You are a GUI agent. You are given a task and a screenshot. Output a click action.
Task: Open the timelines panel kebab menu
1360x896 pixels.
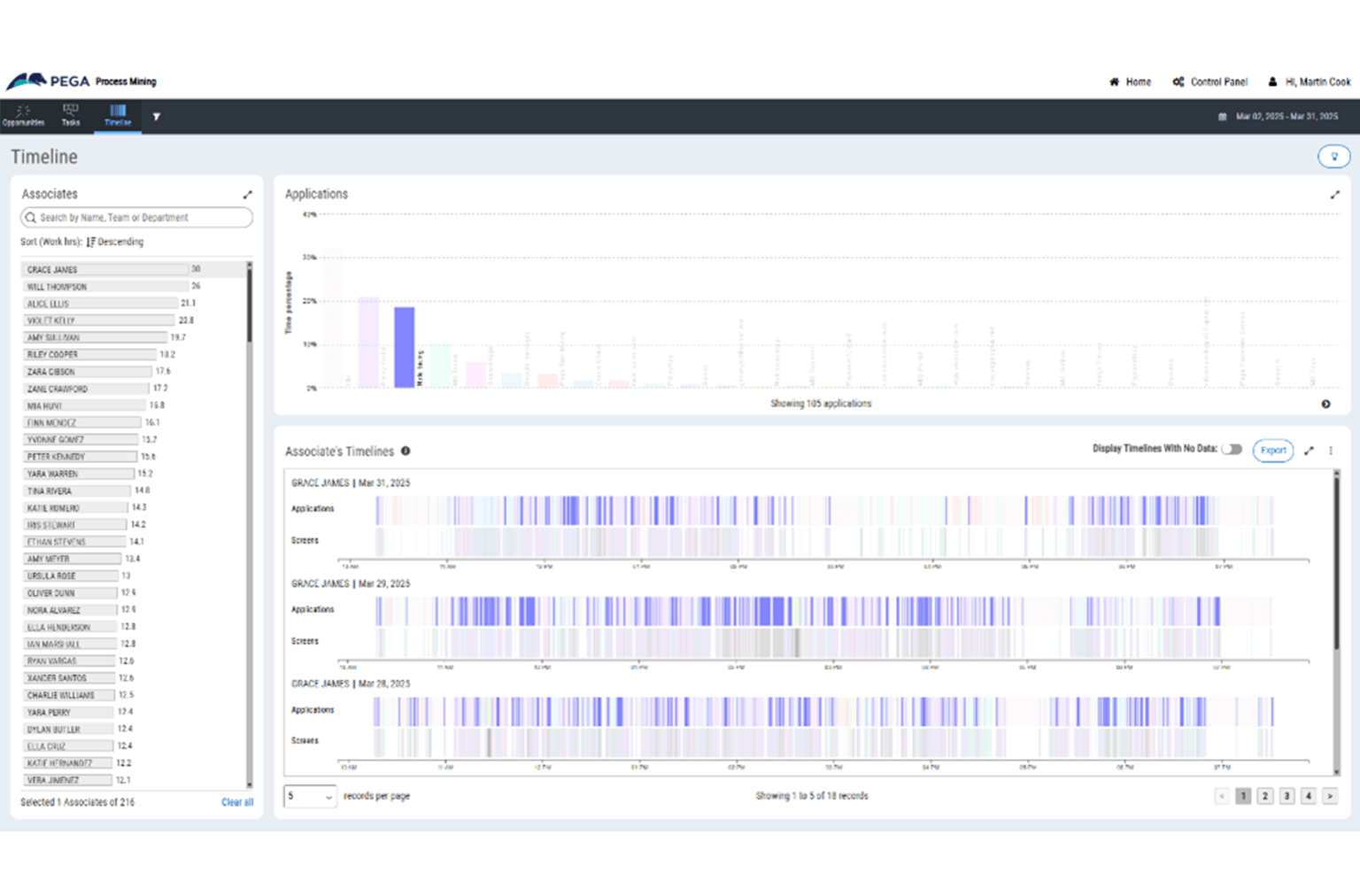pyautogui.click(x=1331, y=451)
